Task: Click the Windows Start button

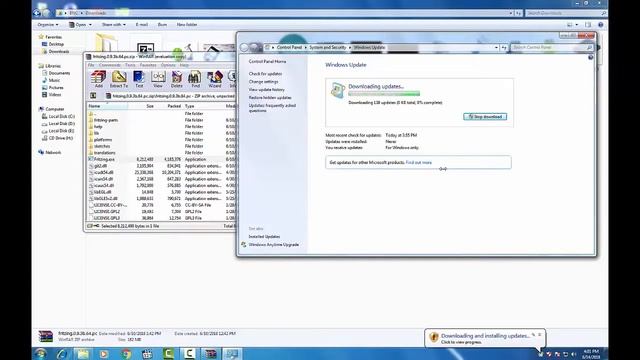Action: pyautogui.click(x=41, y=353)
